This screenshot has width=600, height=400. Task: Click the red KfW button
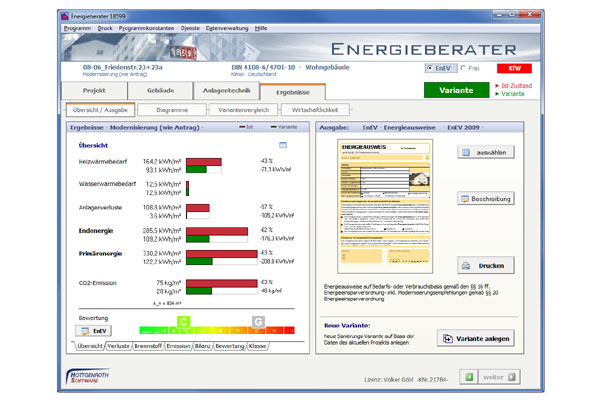point(514,68)
